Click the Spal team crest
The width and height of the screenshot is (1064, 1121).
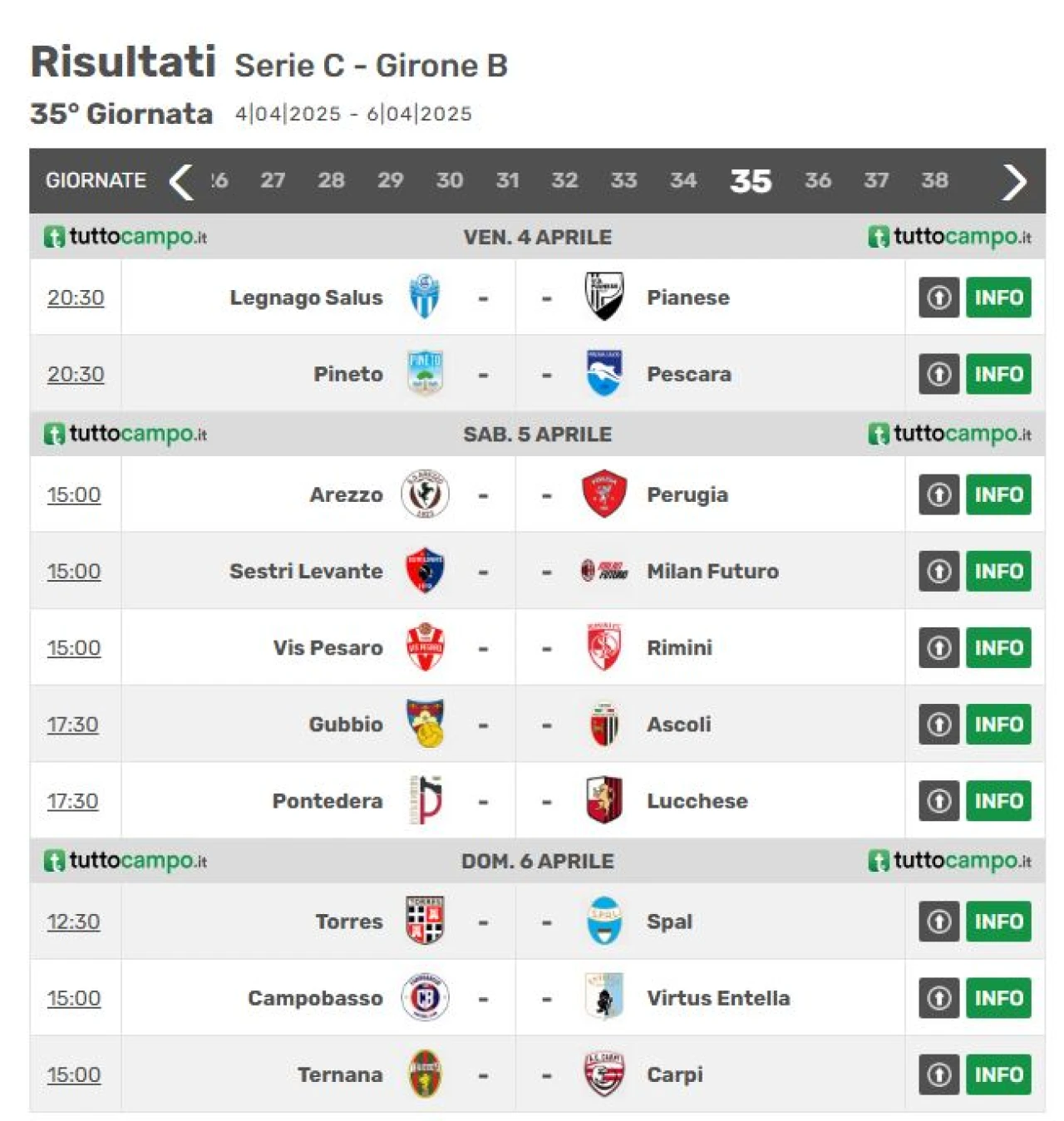(603, 921)
